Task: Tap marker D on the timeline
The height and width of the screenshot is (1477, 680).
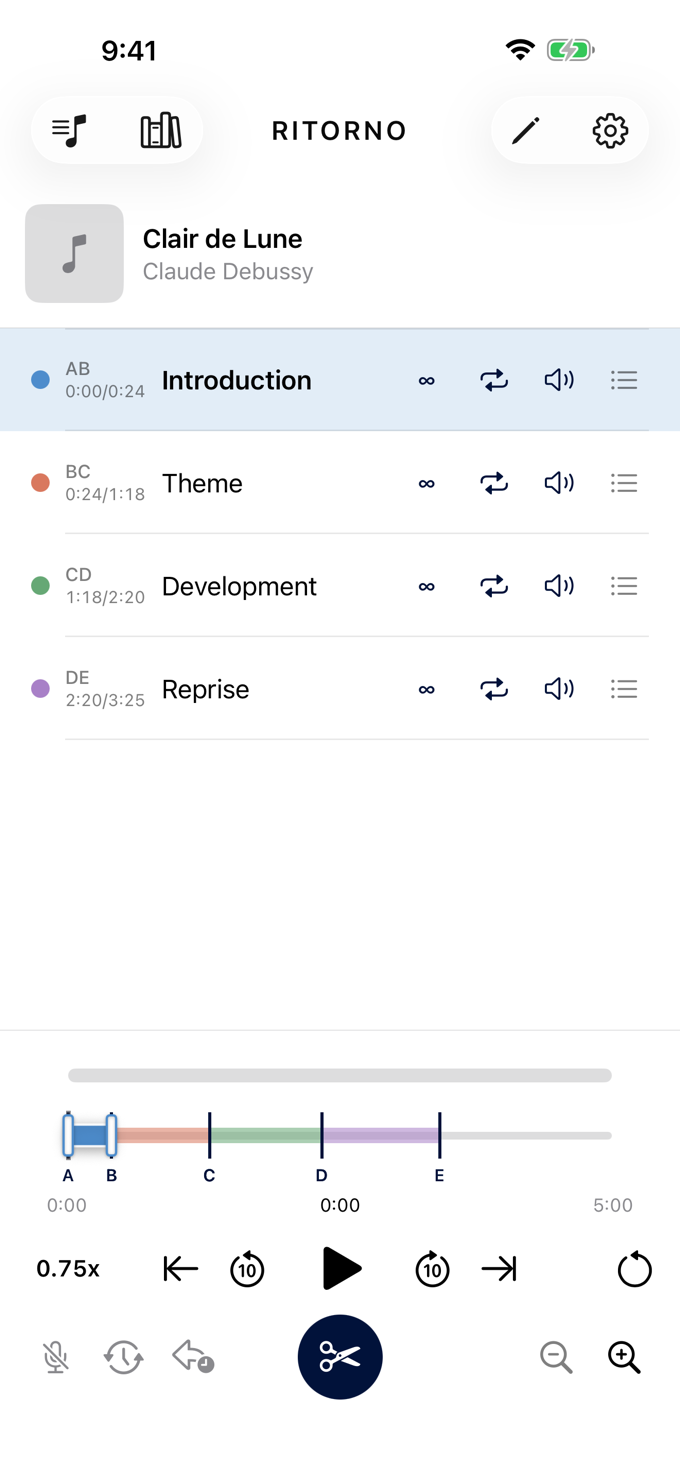Action: (x=321, y=1135)
